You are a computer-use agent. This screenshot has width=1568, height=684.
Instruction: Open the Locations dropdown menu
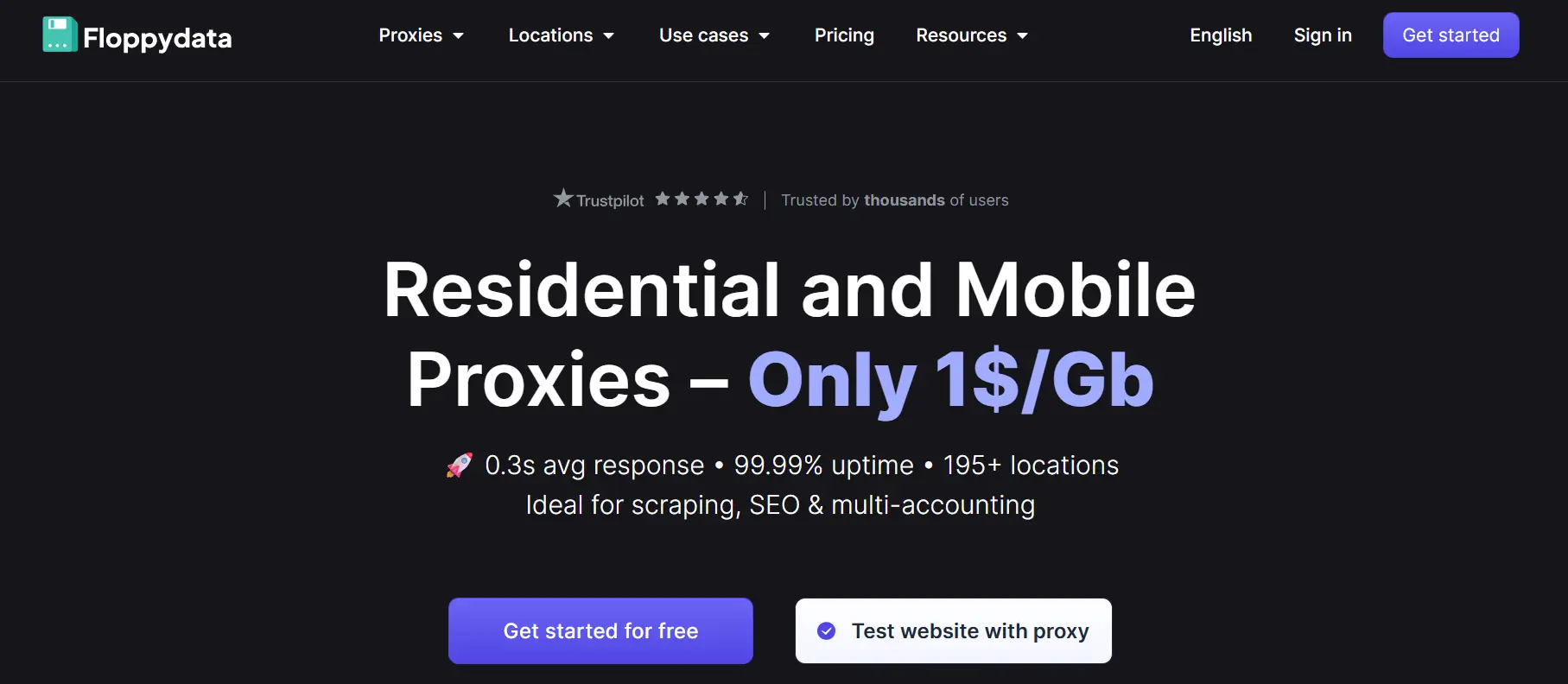pyautogui.click(x=561, y=35)
